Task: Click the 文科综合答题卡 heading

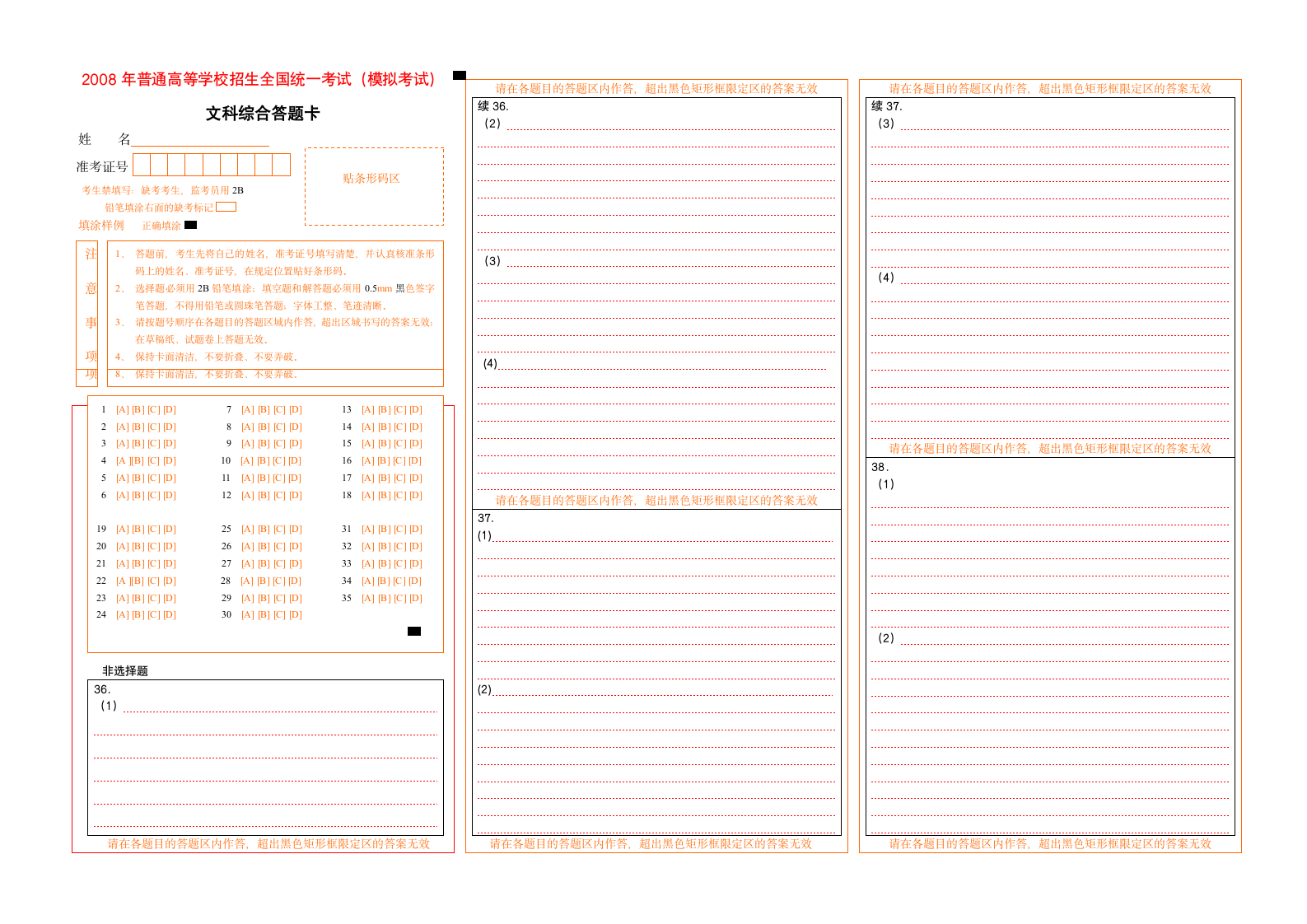Action: tap(263, 114)
